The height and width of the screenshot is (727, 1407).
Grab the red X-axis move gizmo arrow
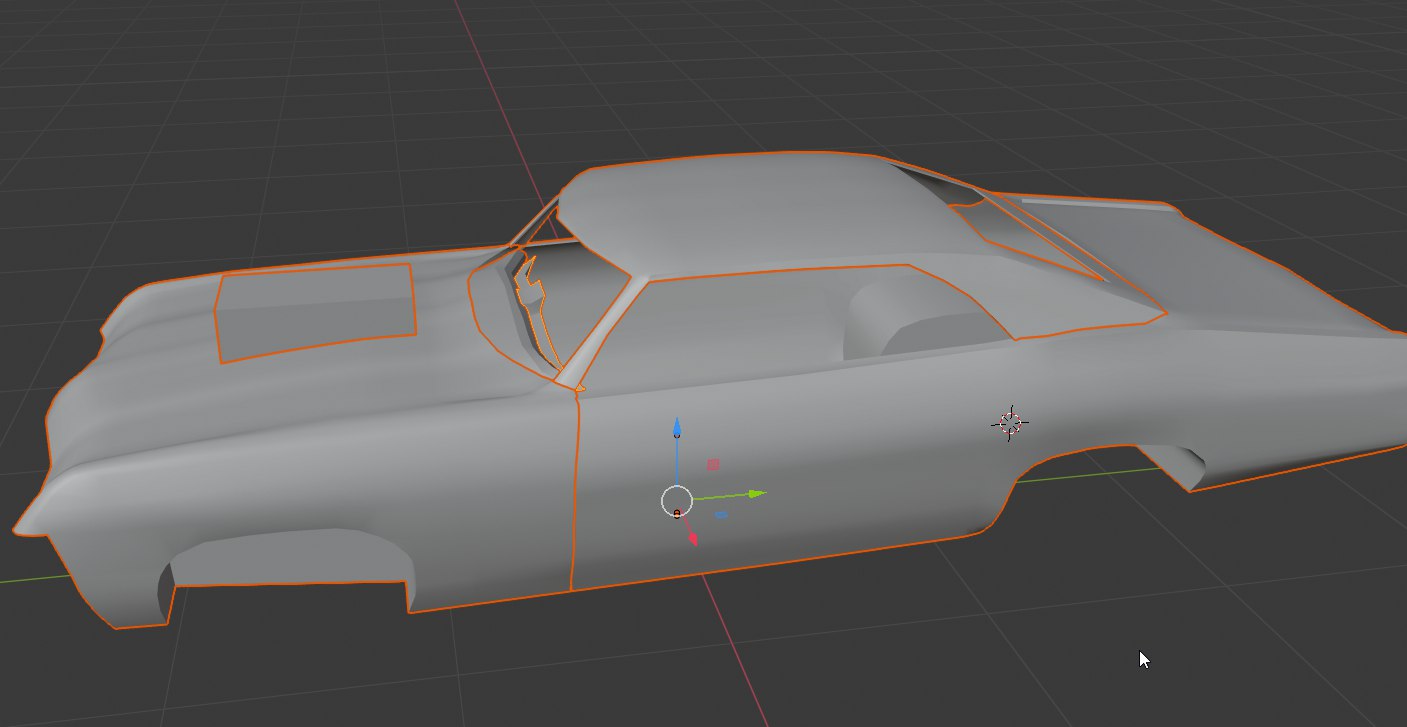(691, 538)
